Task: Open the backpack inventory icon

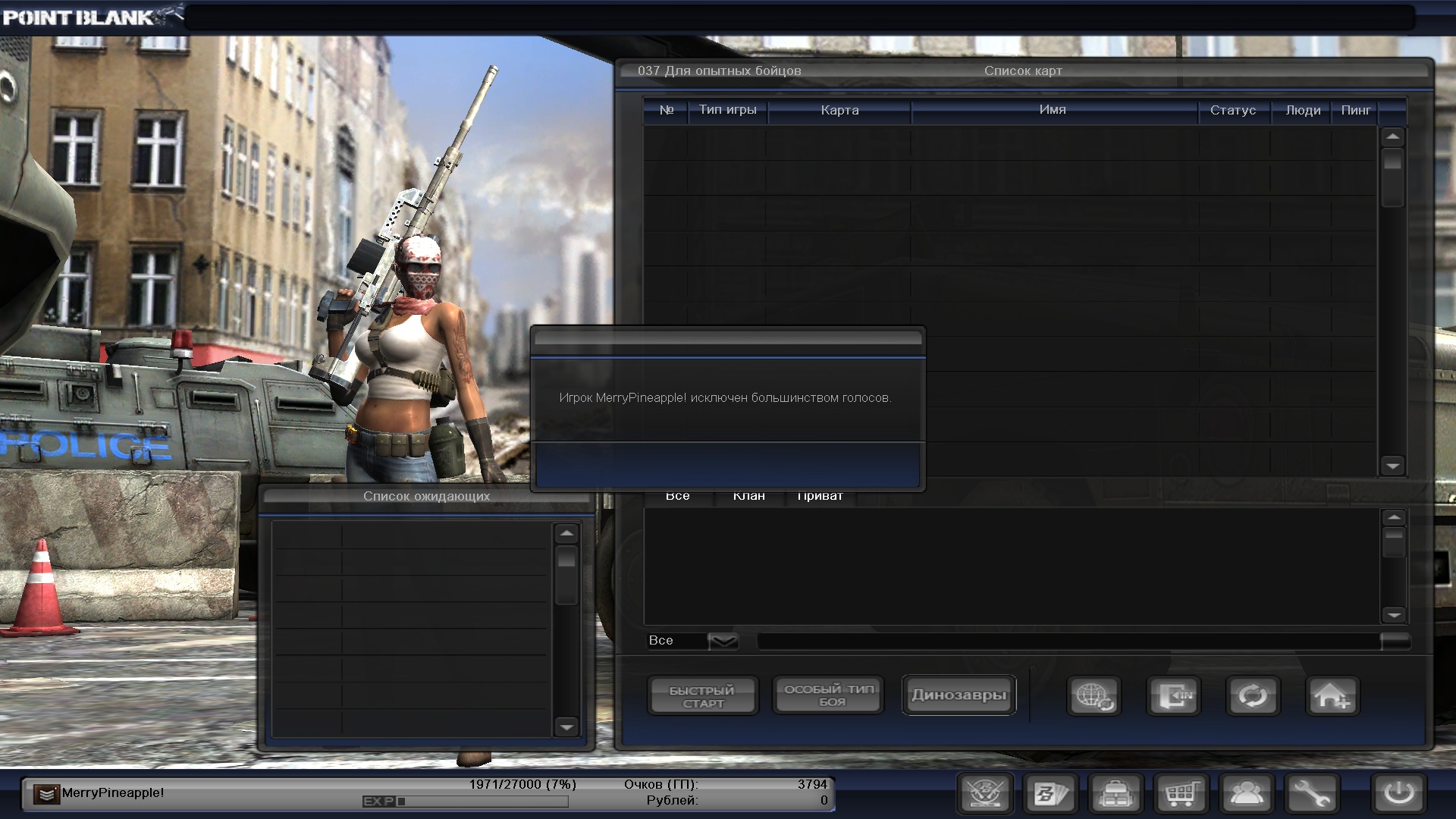Action: (x=1116, y=794)
